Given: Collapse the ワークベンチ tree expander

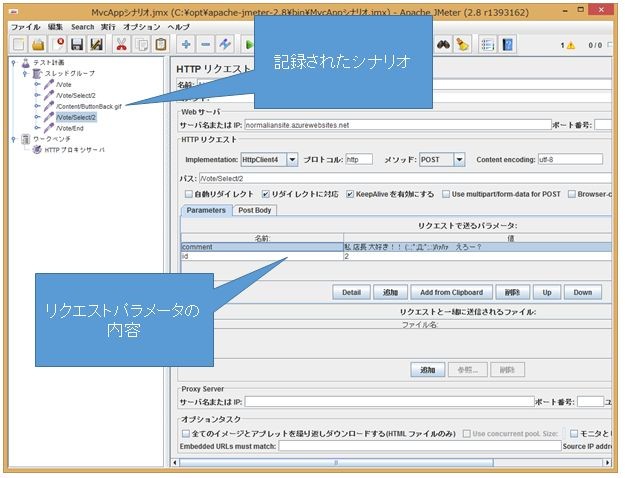Looking at the screenshot, I should coord(14,139).
